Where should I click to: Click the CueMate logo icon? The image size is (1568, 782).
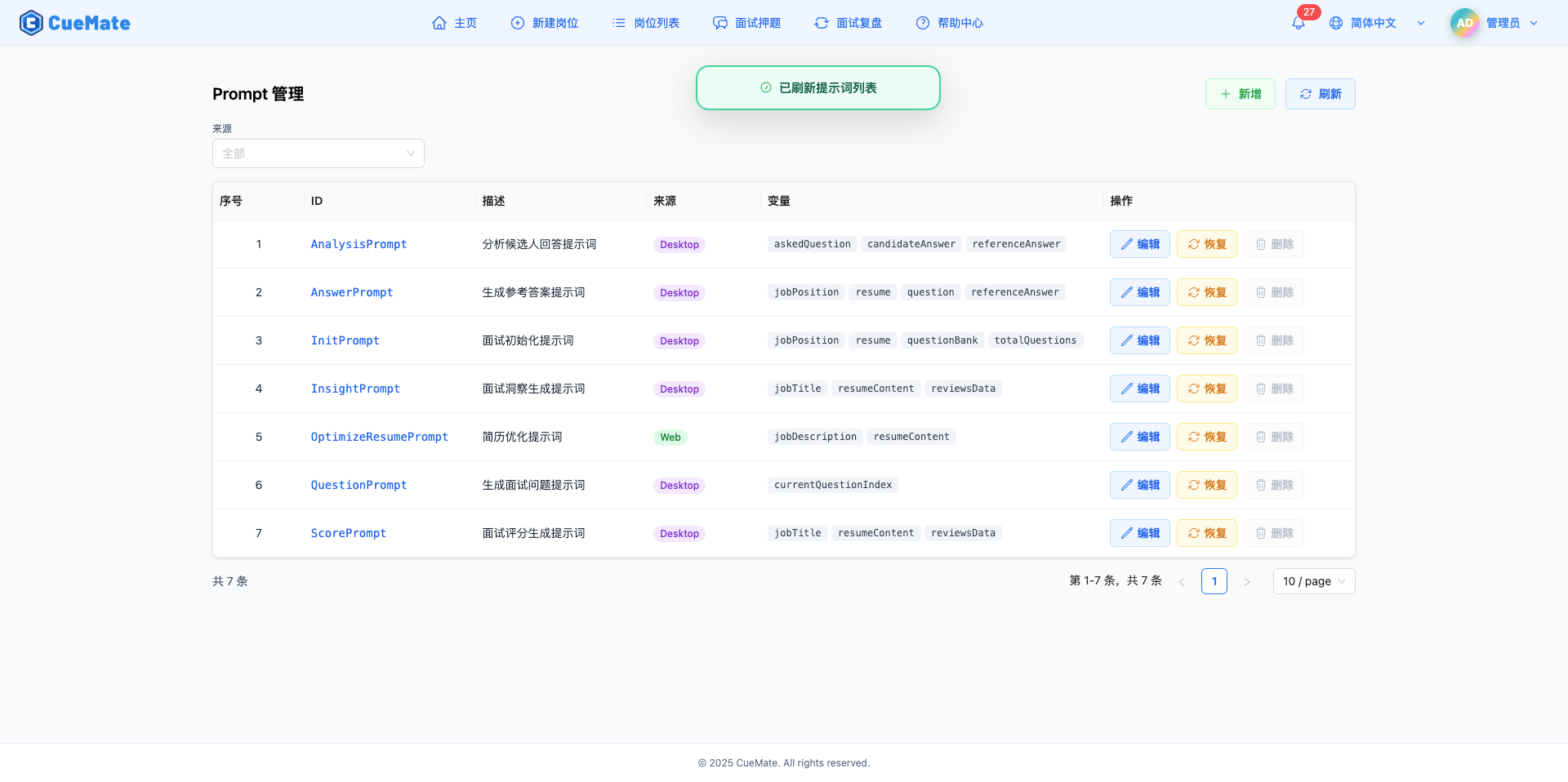point(31,23)
